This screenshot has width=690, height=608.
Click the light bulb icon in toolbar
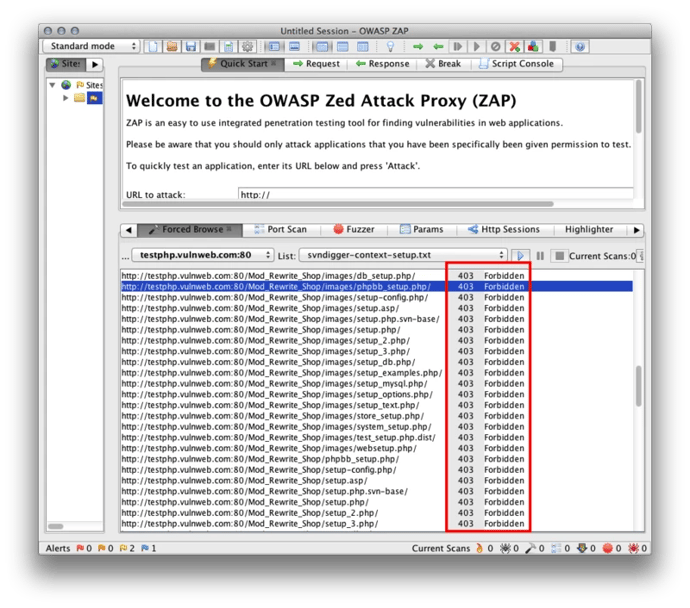click(390, 46)
